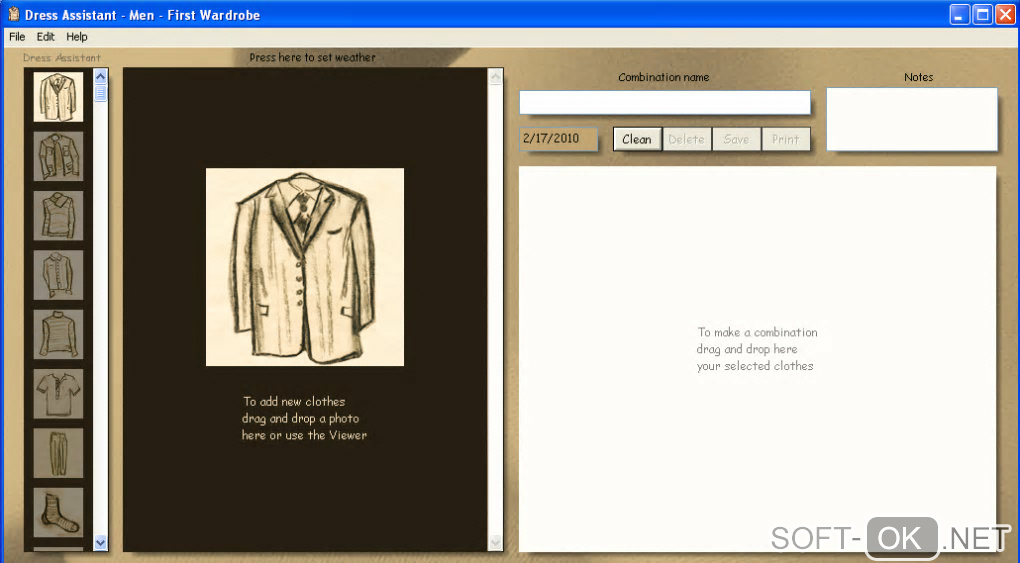Screen dimensions: 1020x563
Task: Click the up arrow of clothes viewer scrollbar
Action: click(495, 77)
